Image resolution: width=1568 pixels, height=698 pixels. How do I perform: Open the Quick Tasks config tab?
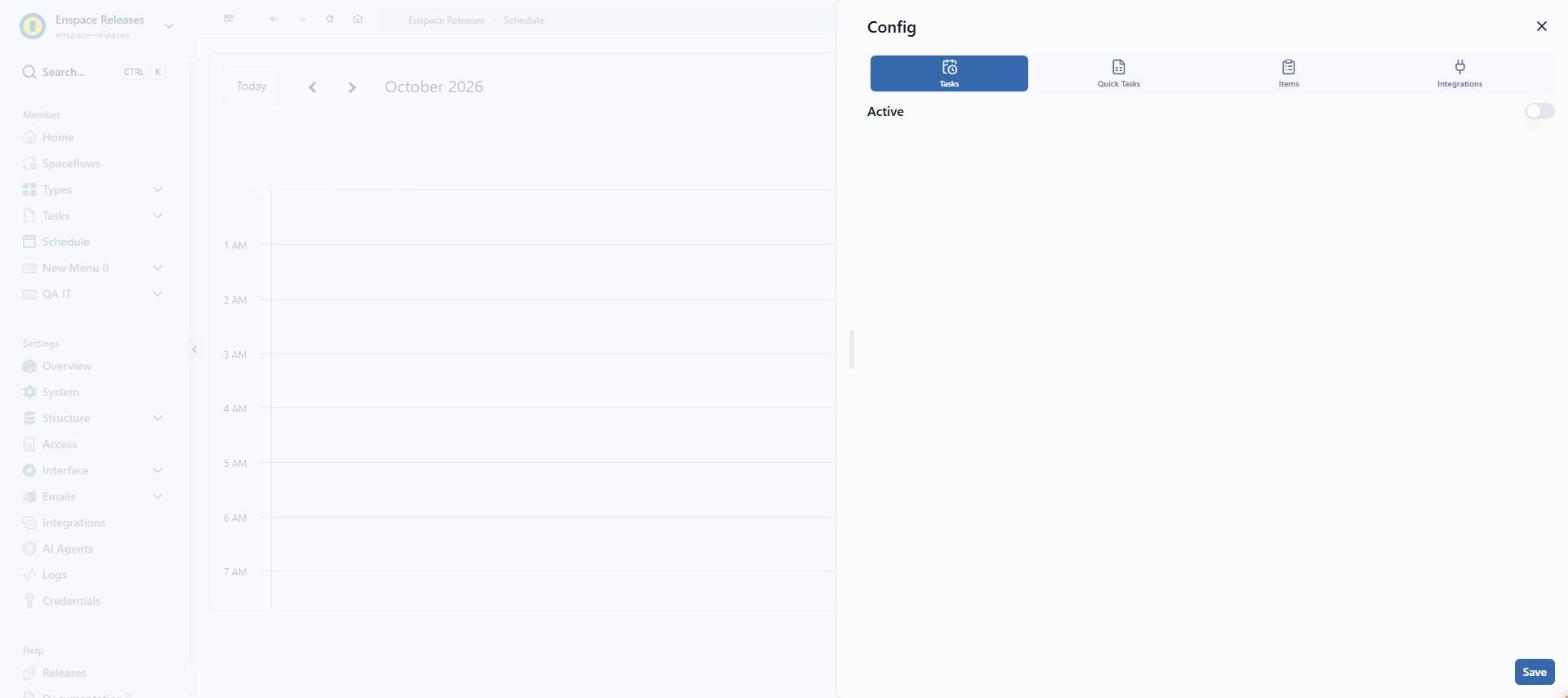pyautogui.click(x=1118, y=73)
